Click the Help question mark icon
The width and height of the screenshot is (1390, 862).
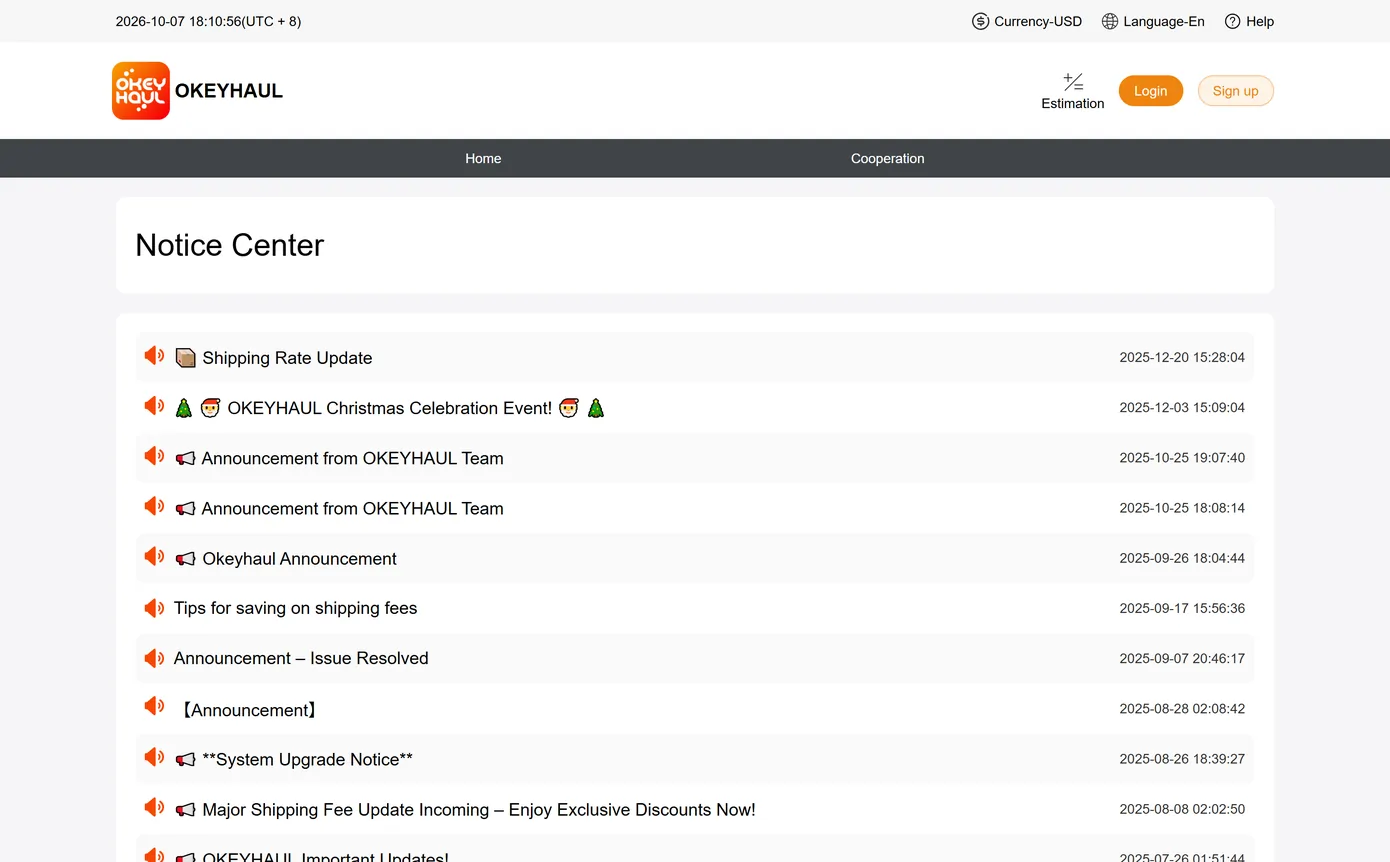[x=1233, y=21]
